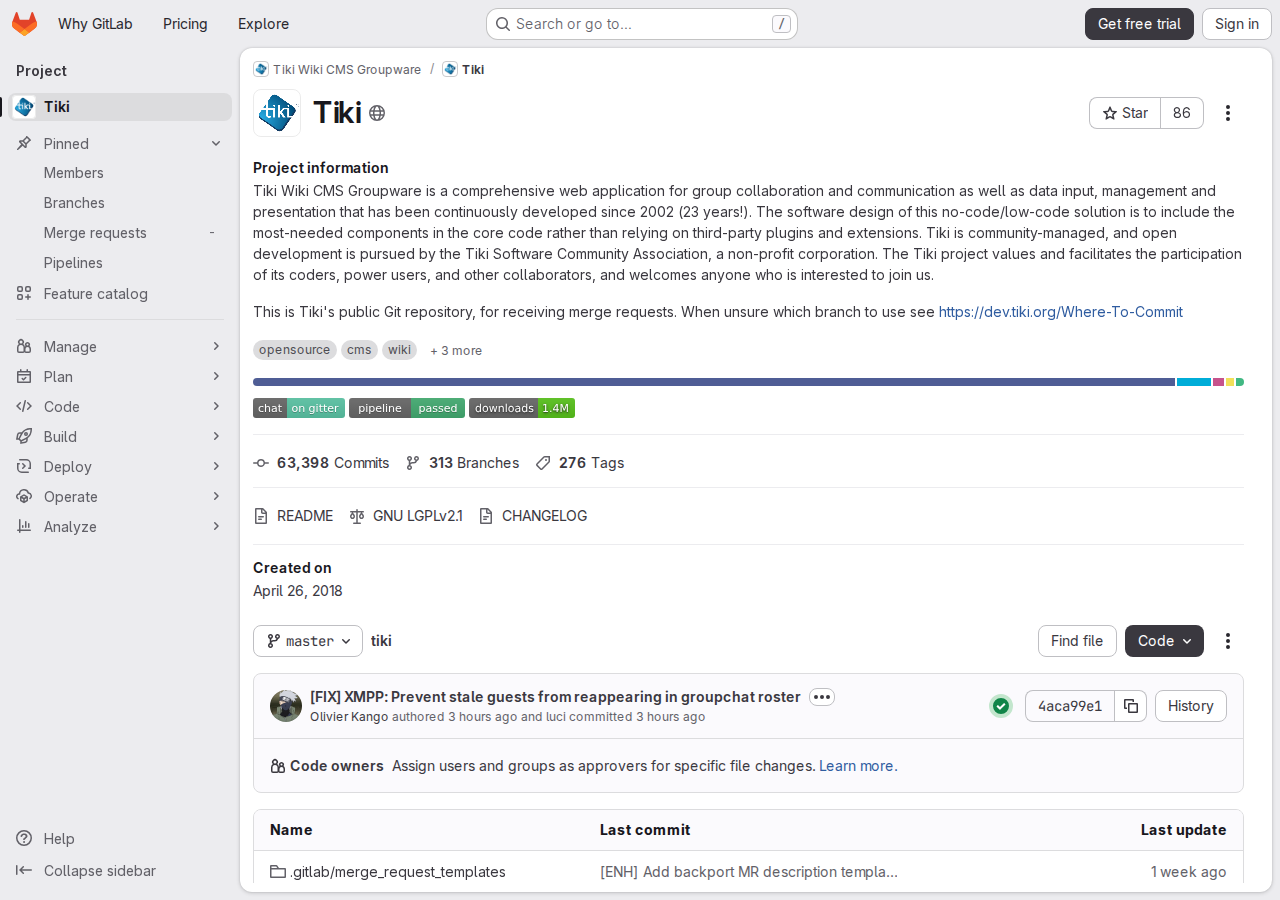View commit History
This screenshot has height=900, width=1280.
pos(1190,706)
